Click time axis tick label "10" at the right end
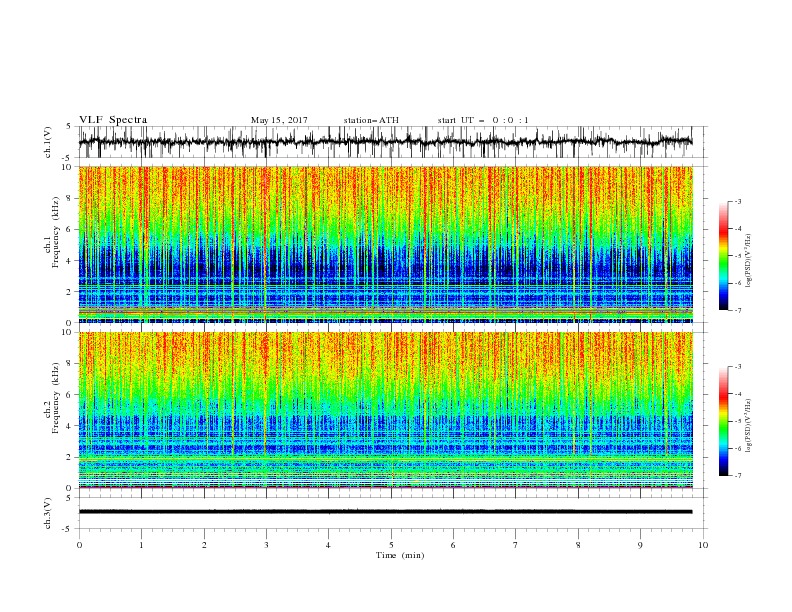This screenshot has width=792, height=612. coord(703,545)
